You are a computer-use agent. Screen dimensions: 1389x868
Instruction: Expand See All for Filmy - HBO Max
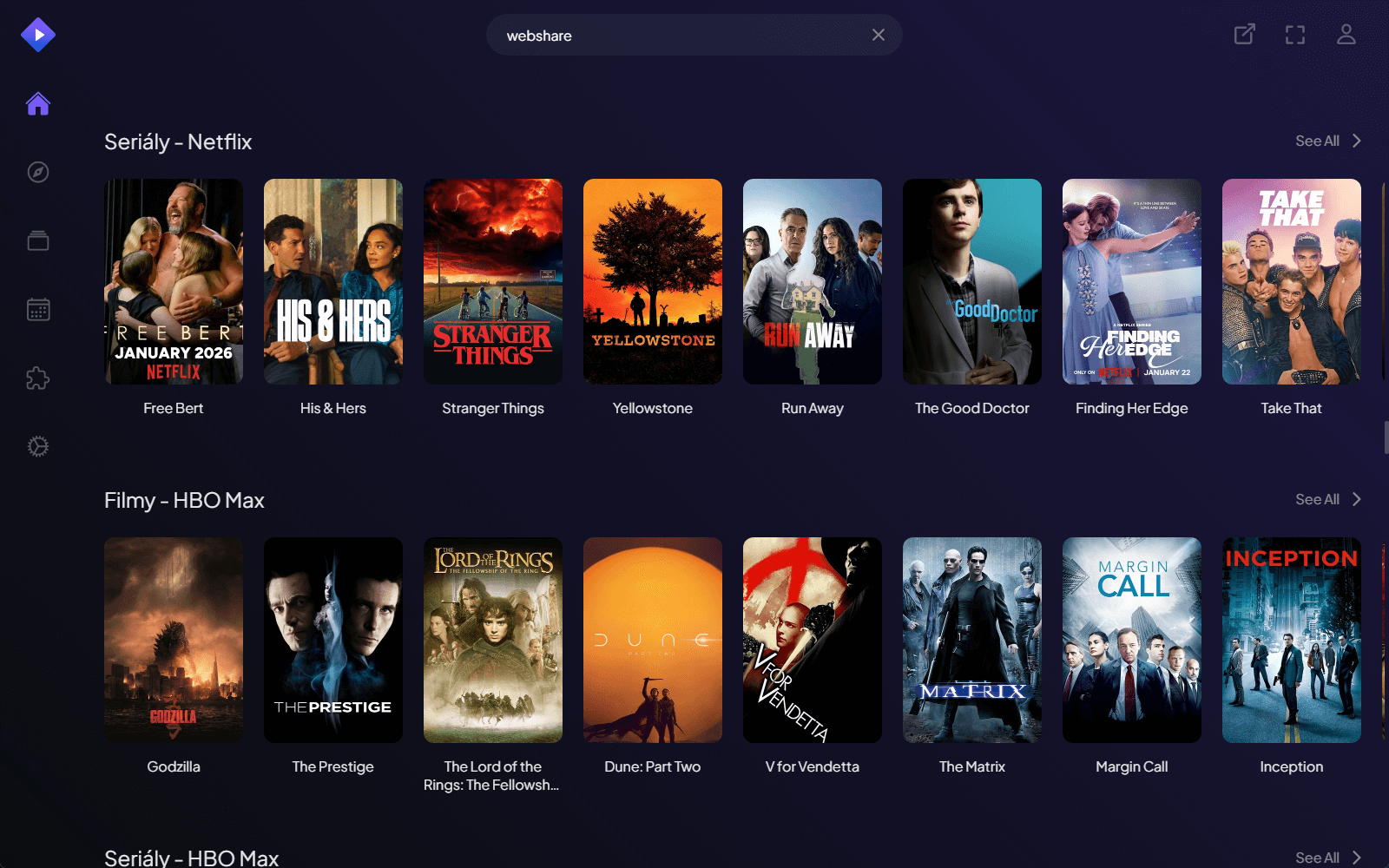1327,499
